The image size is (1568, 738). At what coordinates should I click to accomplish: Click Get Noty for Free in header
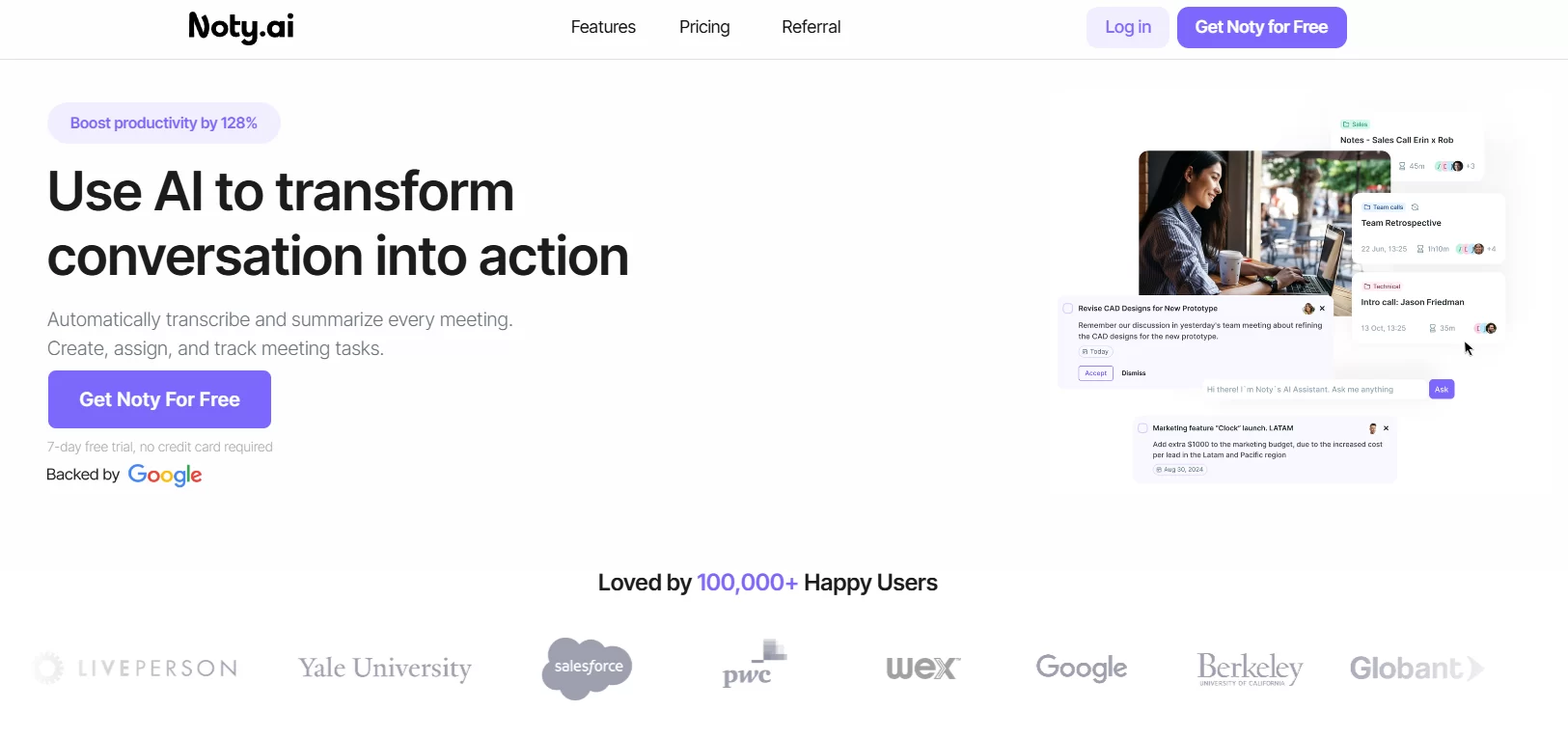coord(1261,27)
